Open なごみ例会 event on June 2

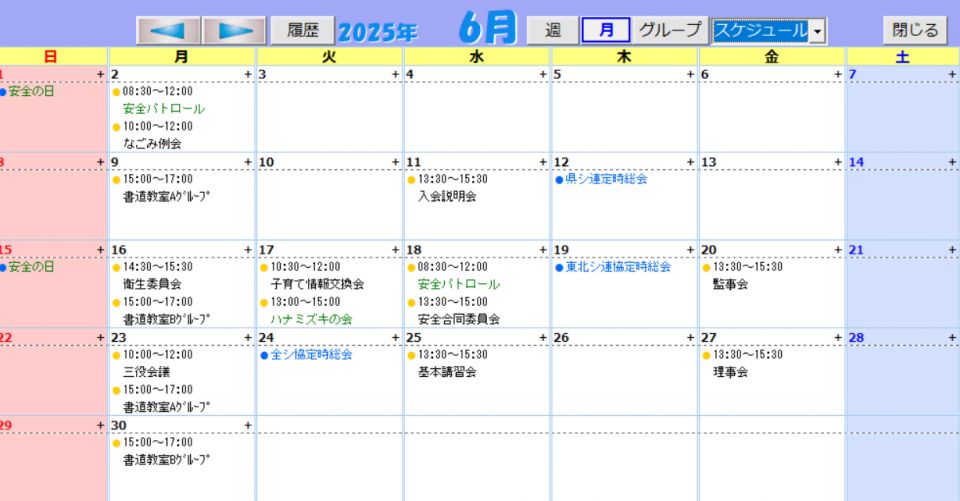(x=152, y=144)
